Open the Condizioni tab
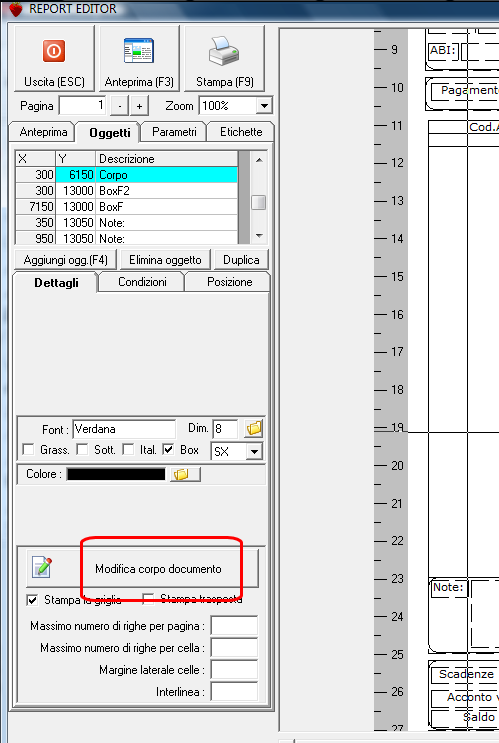Viewport: 499px width, 743px height. point(142,282)
